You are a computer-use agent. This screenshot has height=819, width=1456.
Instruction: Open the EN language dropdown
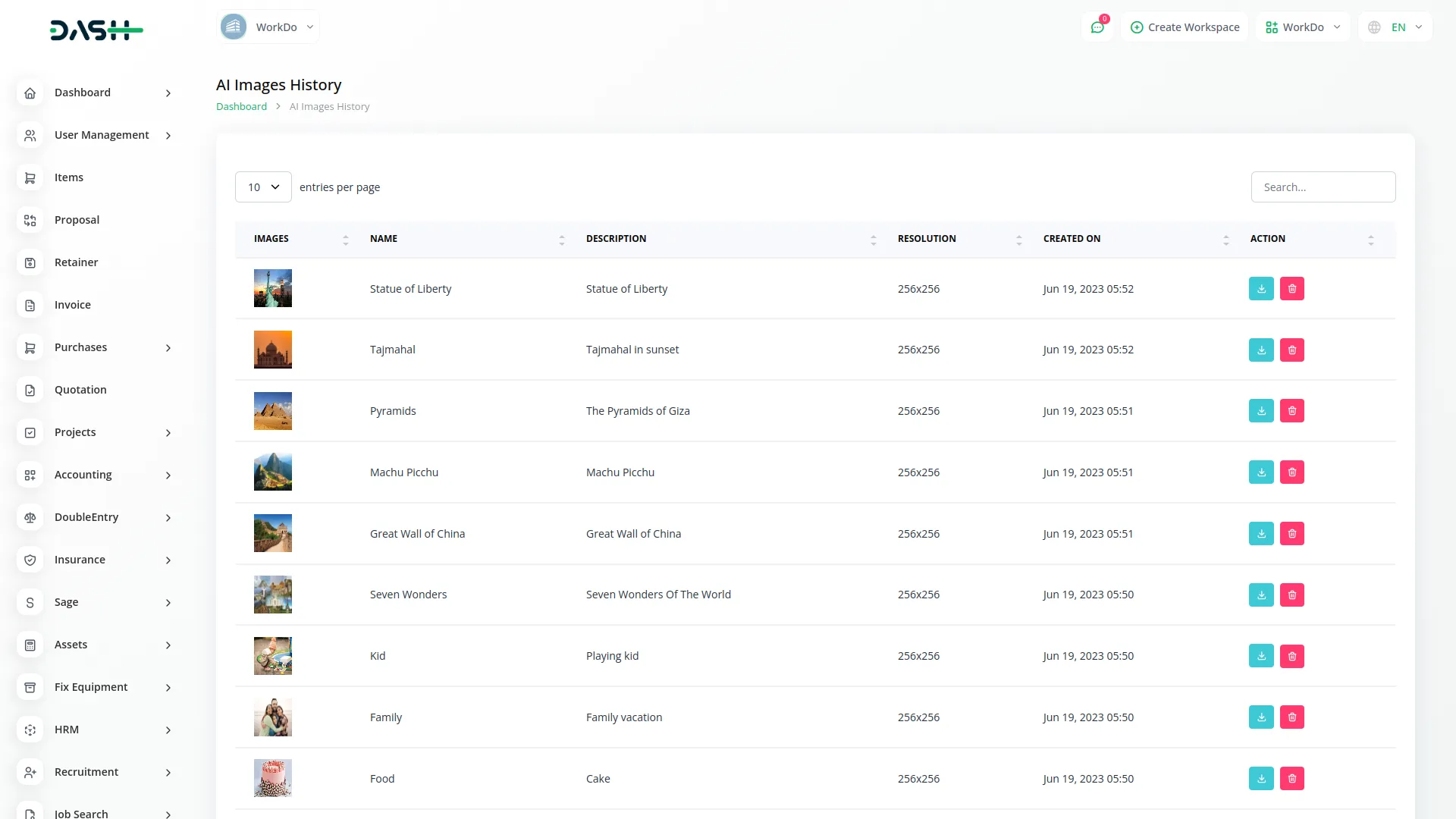coord(1397,27)
